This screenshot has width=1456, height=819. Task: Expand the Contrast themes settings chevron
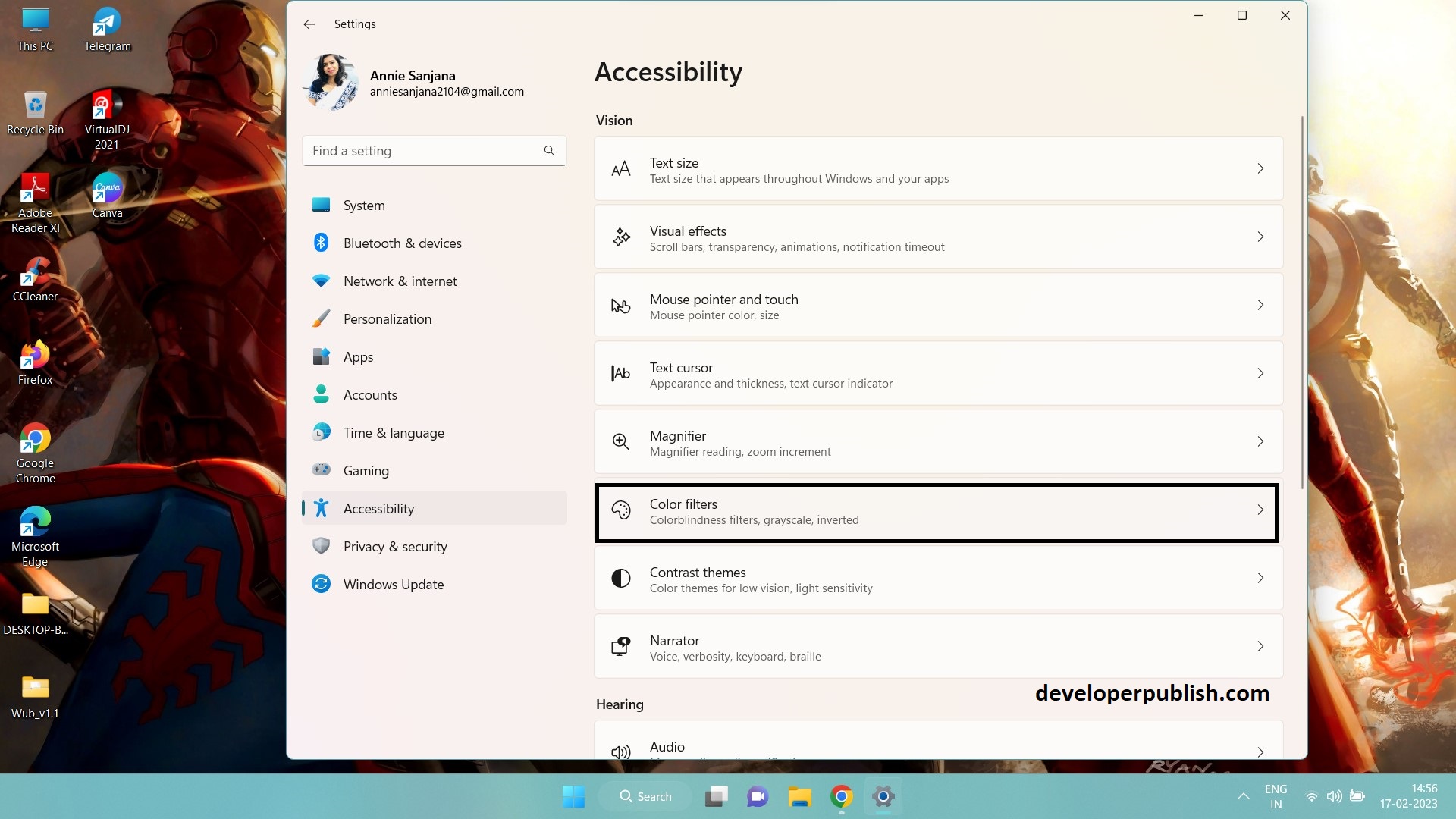(1261, 578)
